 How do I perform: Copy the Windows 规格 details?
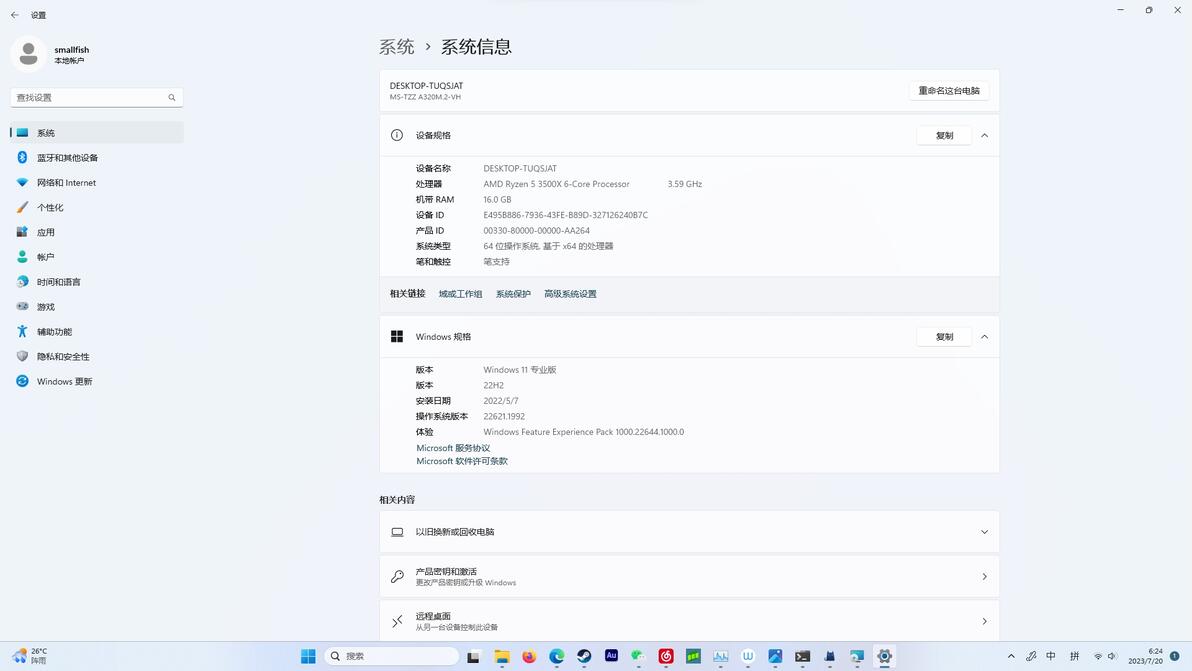pyautogui.click(x=944, y=337)
